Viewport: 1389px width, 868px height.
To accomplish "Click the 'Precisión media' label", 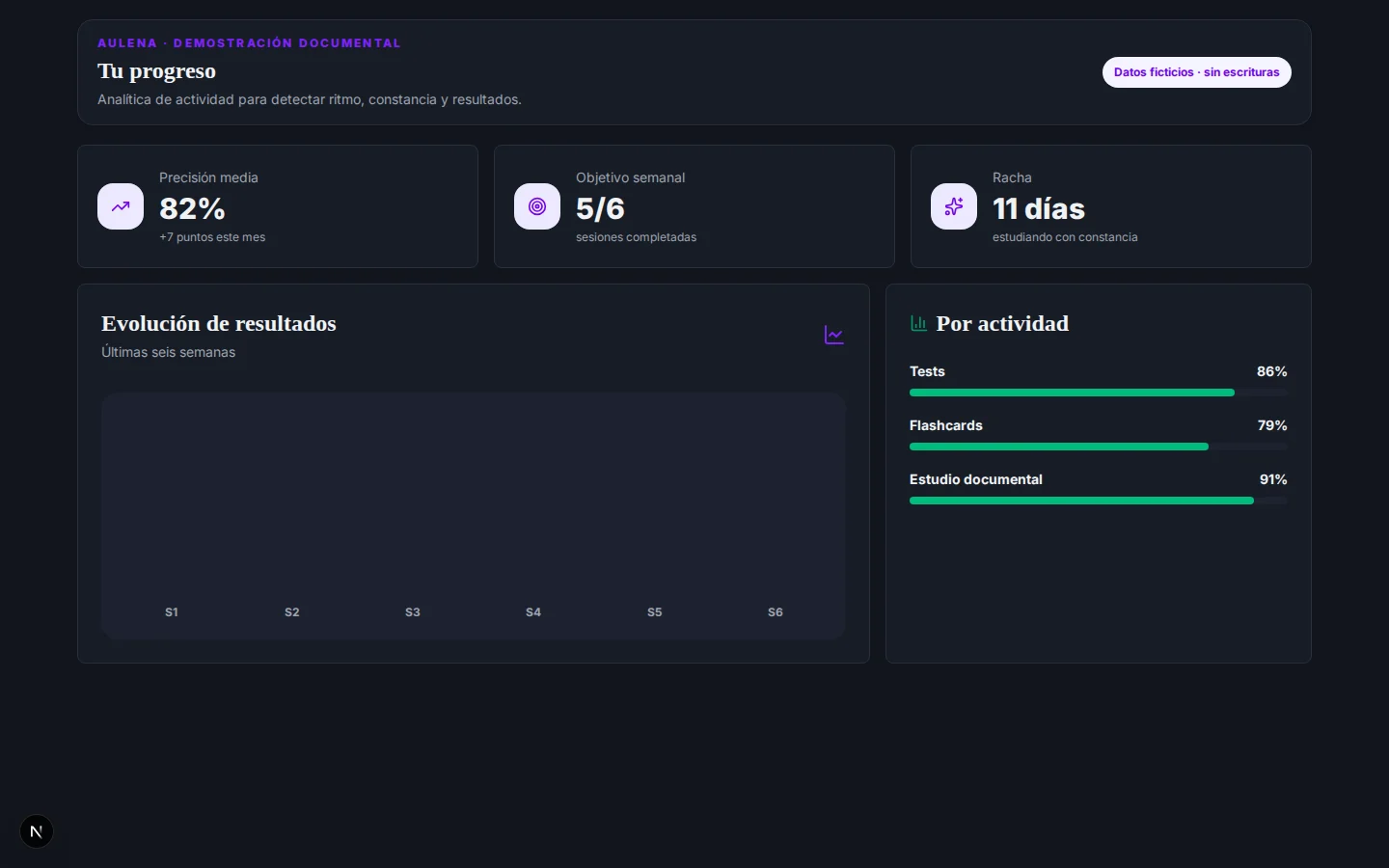I will point(208,177).
